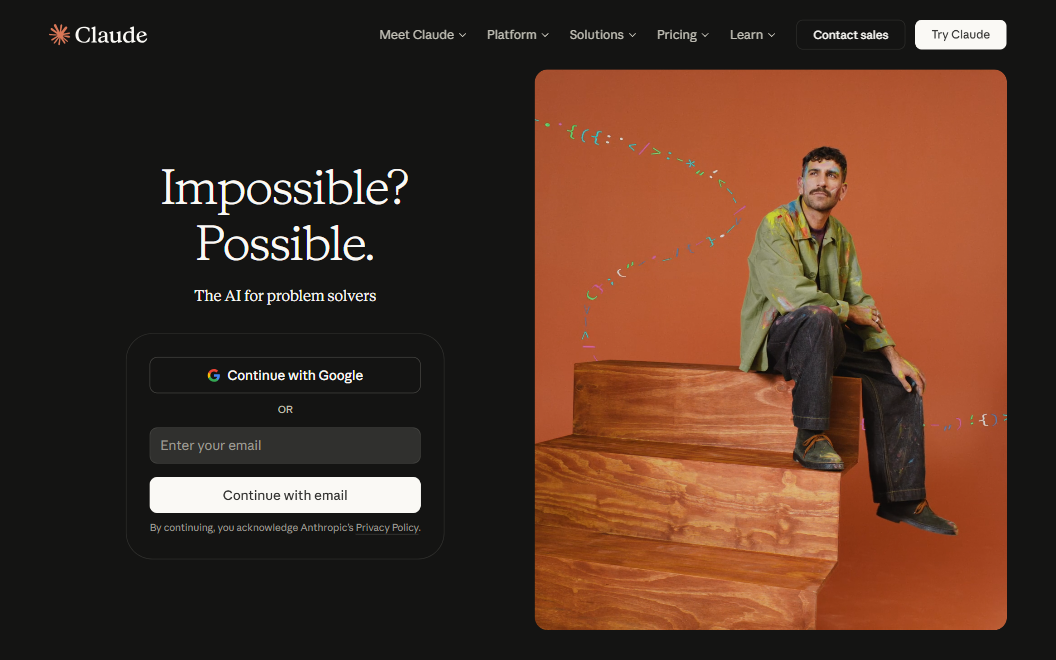
Task: Select the Solutions menu item
Action: pos(602,34)
